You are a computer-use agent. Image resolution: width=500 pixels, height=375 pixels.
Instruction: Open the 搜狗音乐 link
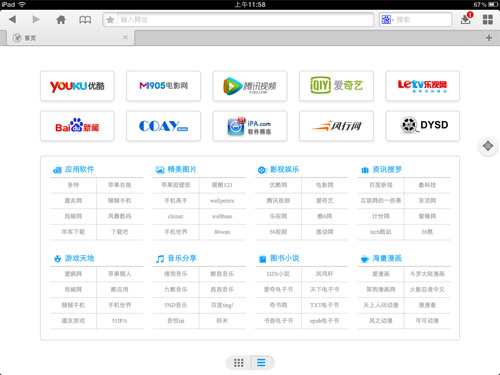176,274
